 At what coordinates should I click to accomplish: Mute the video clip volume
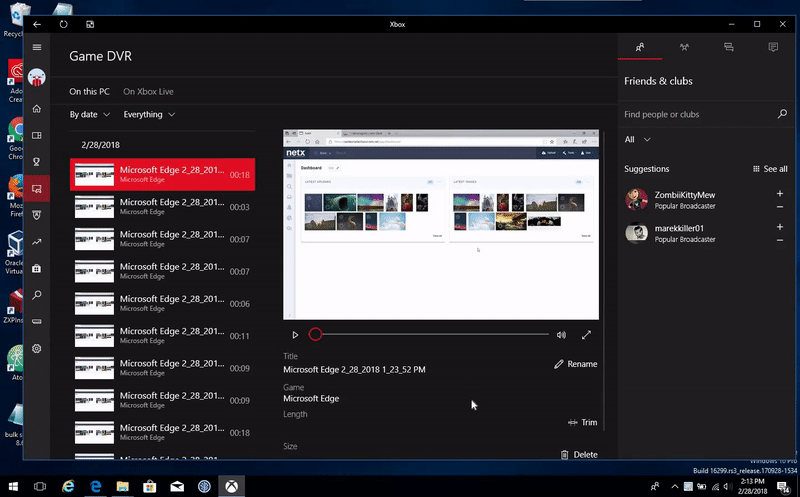[561, 335]
